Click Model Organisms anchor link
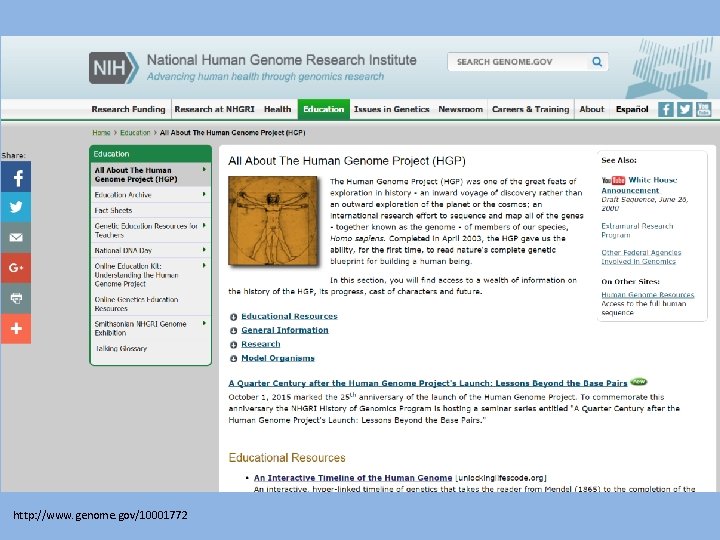 278,358
